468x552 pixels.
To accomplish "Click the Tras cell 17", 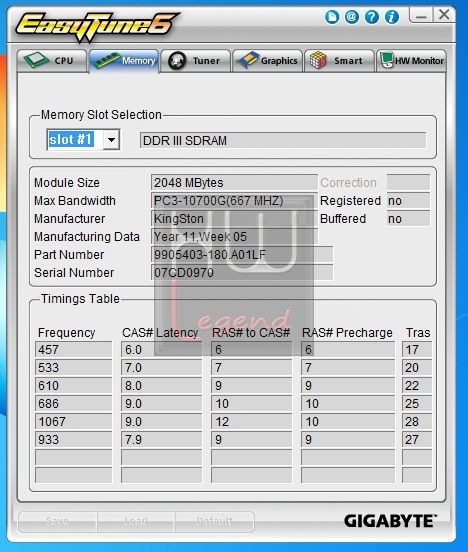I will (417, 350).
